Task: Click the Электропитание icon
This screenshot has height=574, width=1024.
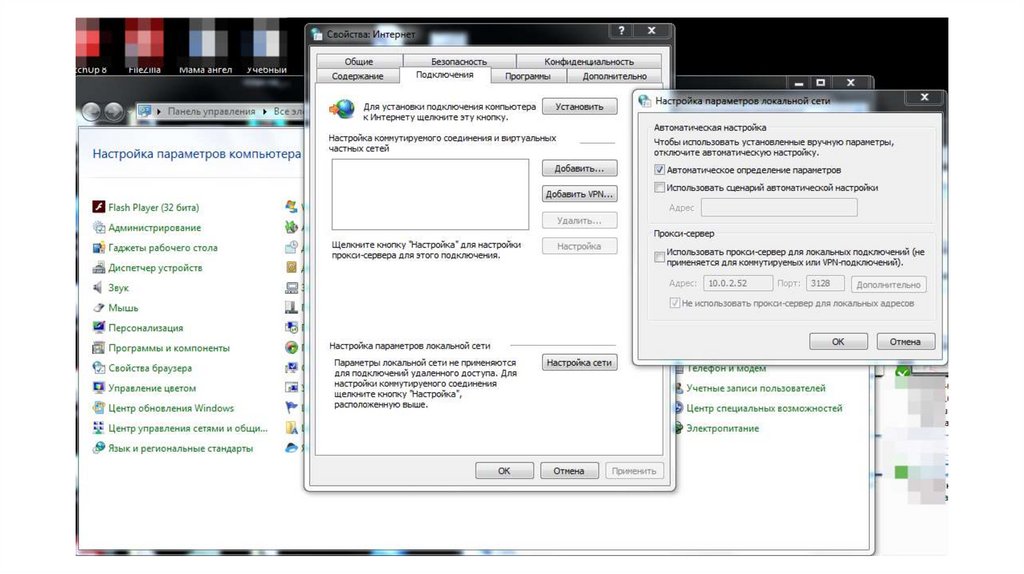Action: click(679, 428)
